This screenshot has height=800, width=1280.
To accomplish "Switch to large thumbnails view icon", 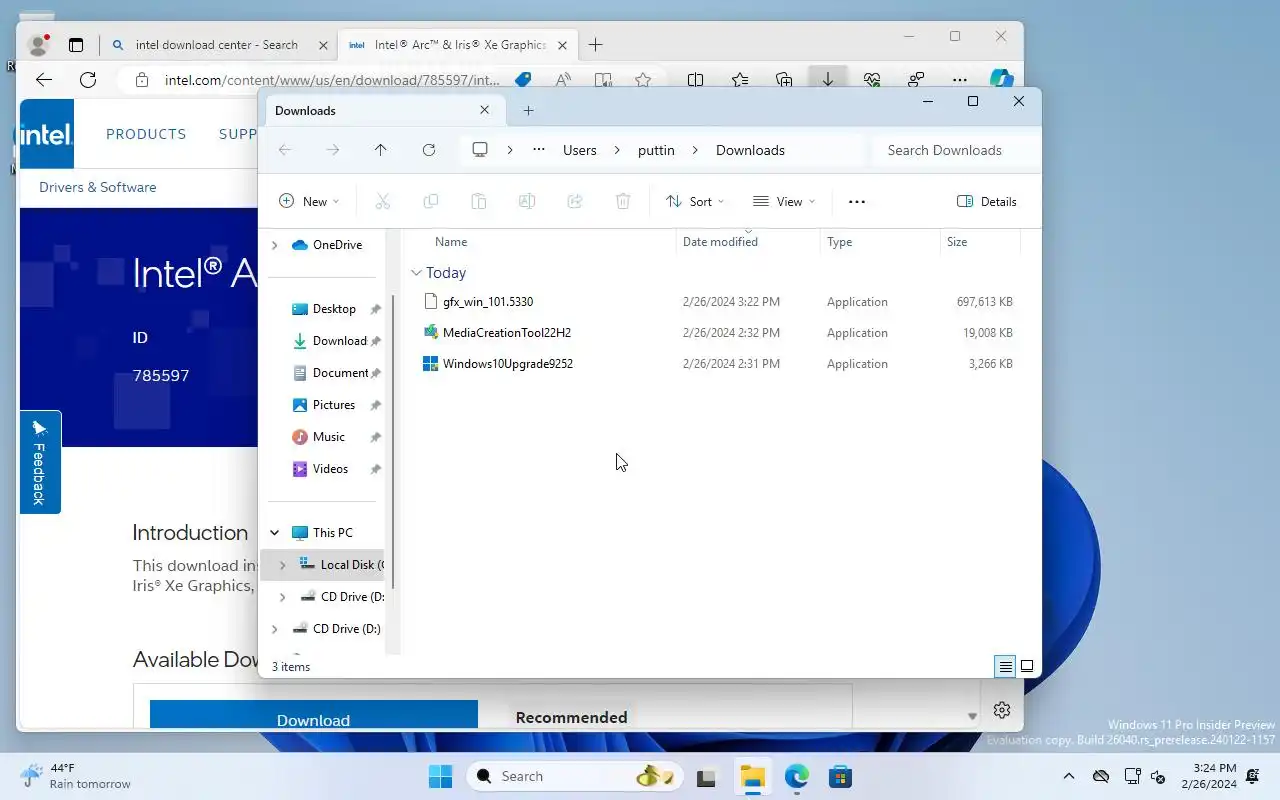I will (x=1027, y=666).
